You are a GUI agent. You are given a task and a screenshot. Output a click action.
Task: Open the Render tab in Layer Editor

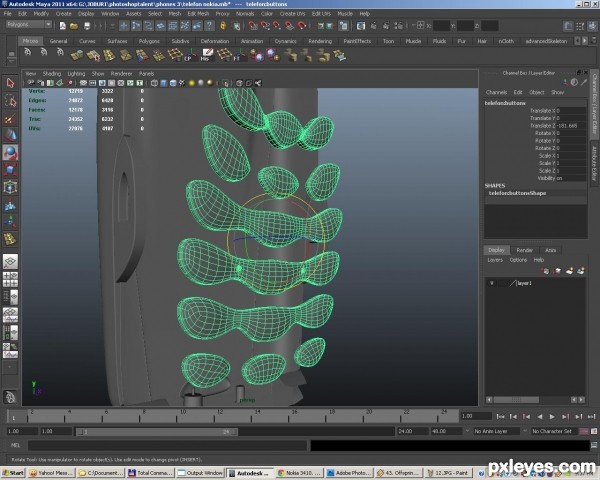(x=525, y=250)
